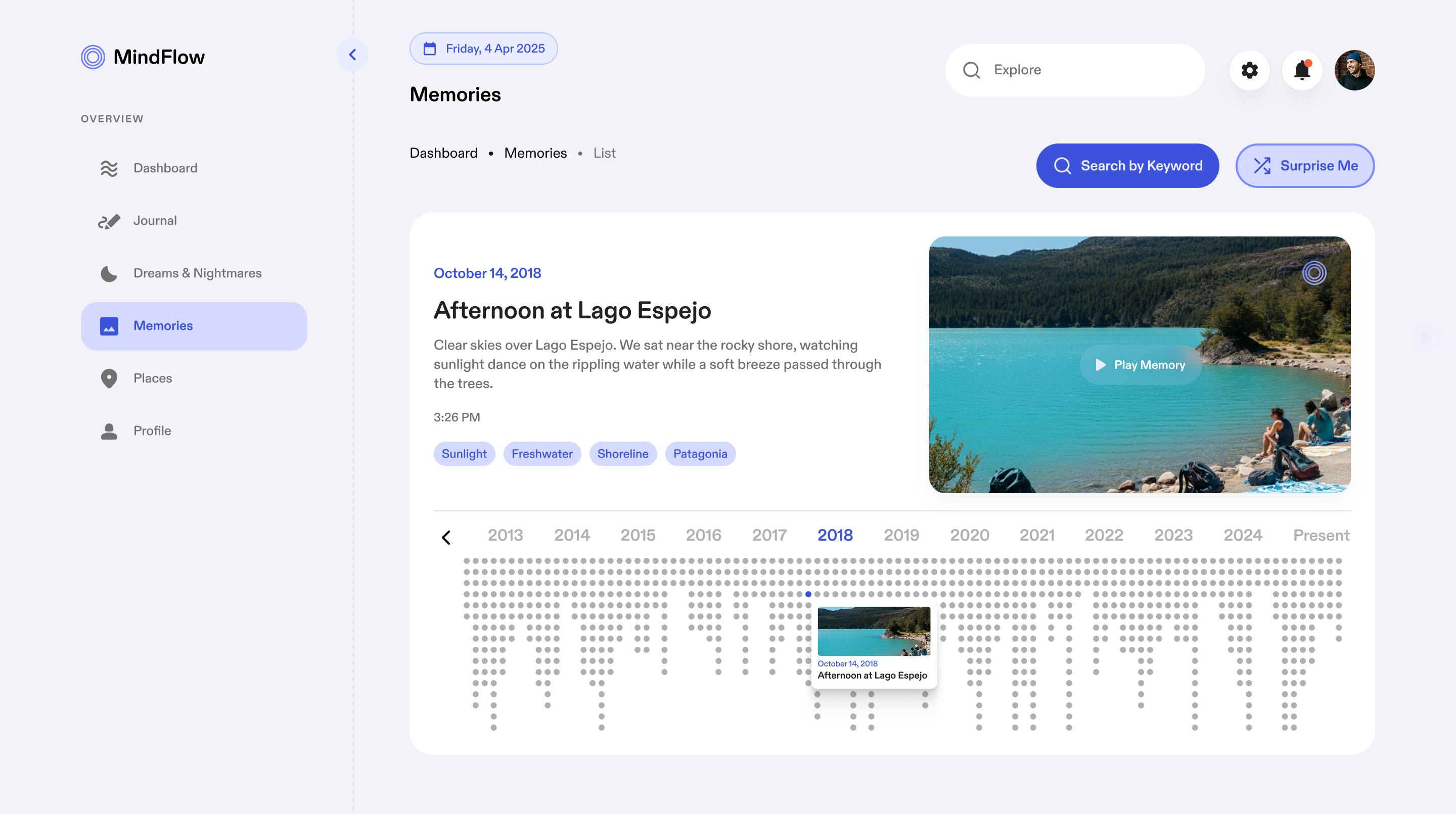Open the user avatar menu
Viewport: 1456px width, 814px height.
click(x=1355, y=70)
